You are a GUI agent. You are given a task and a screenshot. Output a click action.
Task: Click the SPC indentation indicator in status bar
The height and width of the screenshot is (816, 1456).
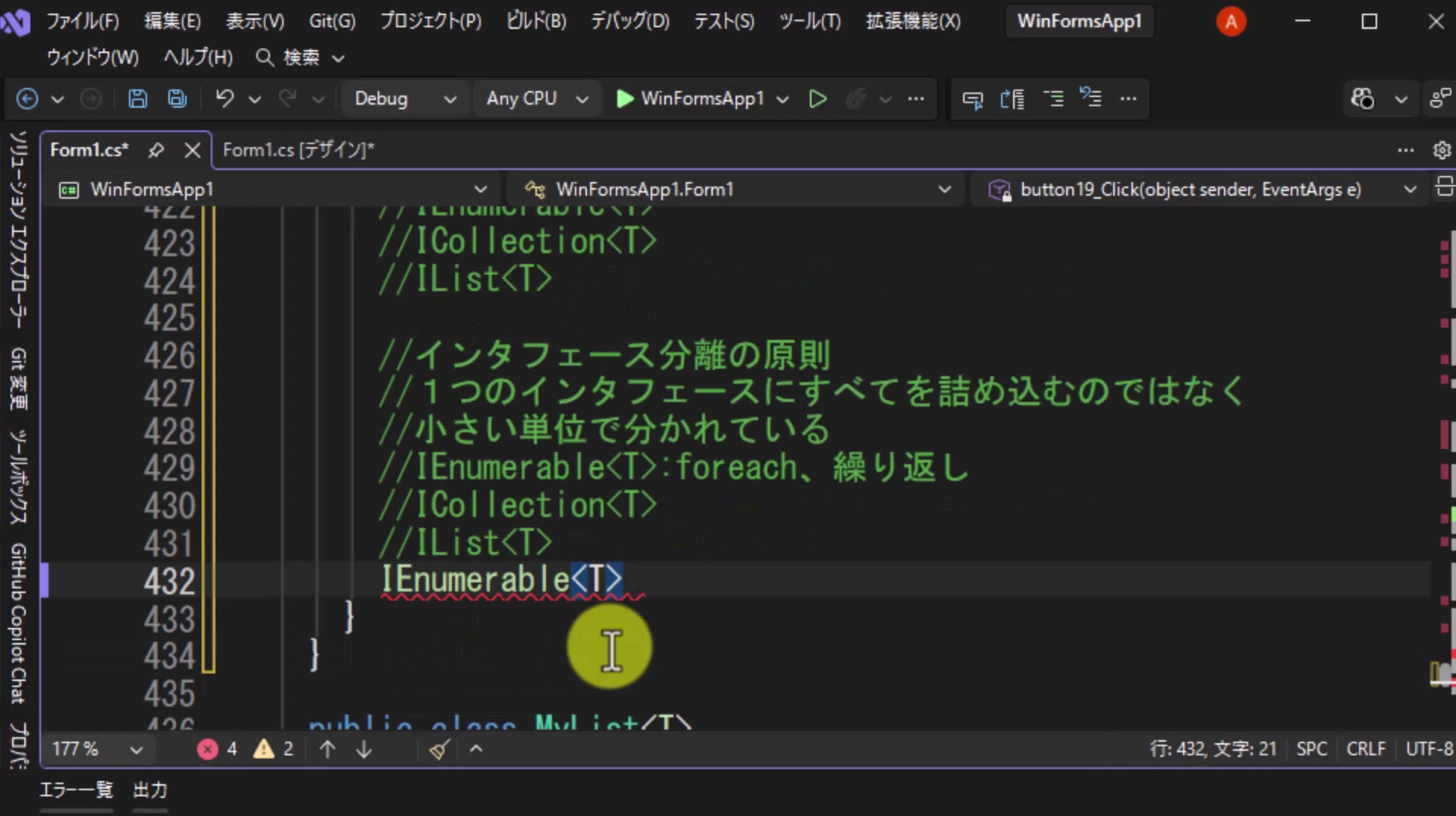[1312, 749]
